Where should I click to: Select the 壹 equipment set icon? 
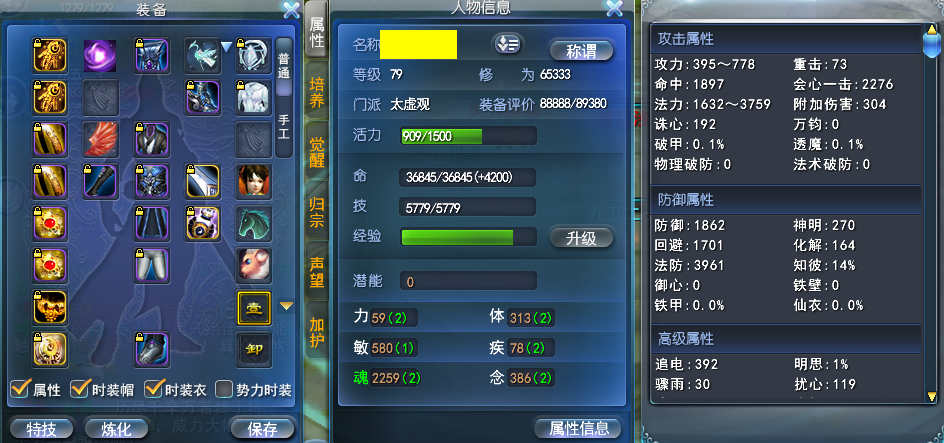[x=253, y=308]
